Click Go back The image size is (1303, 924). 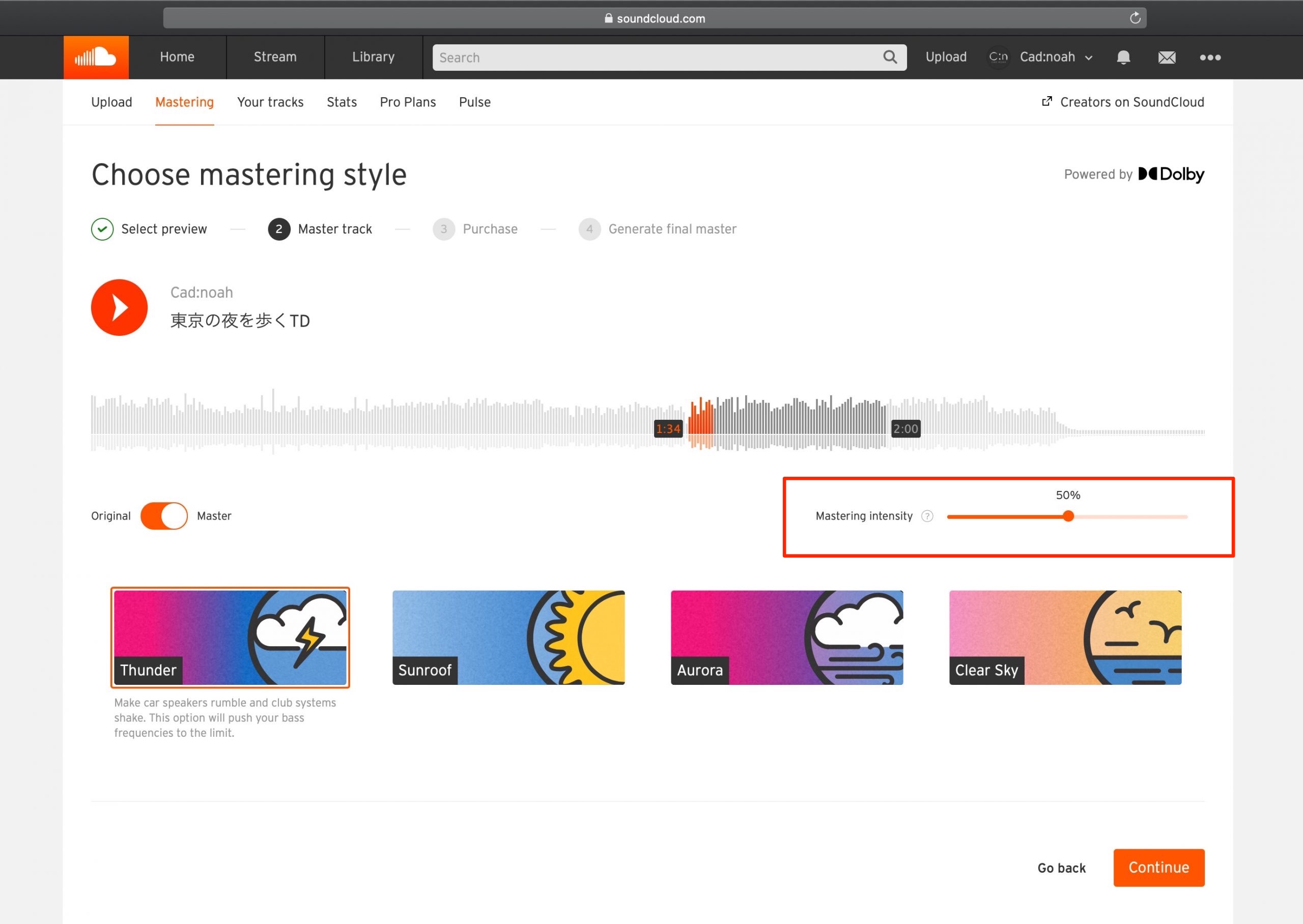tap(1061, 868)
